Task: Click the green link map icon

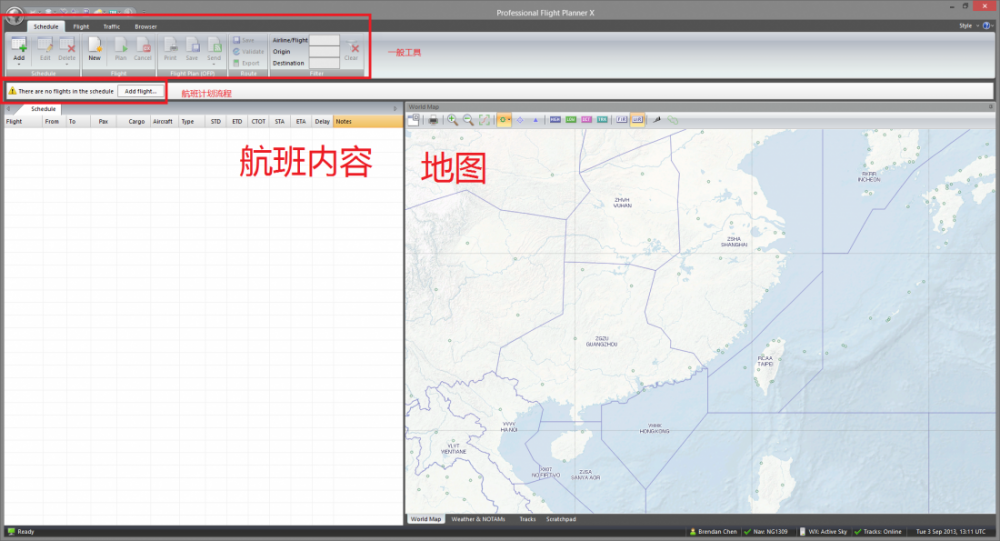Action: coord(672,120)
